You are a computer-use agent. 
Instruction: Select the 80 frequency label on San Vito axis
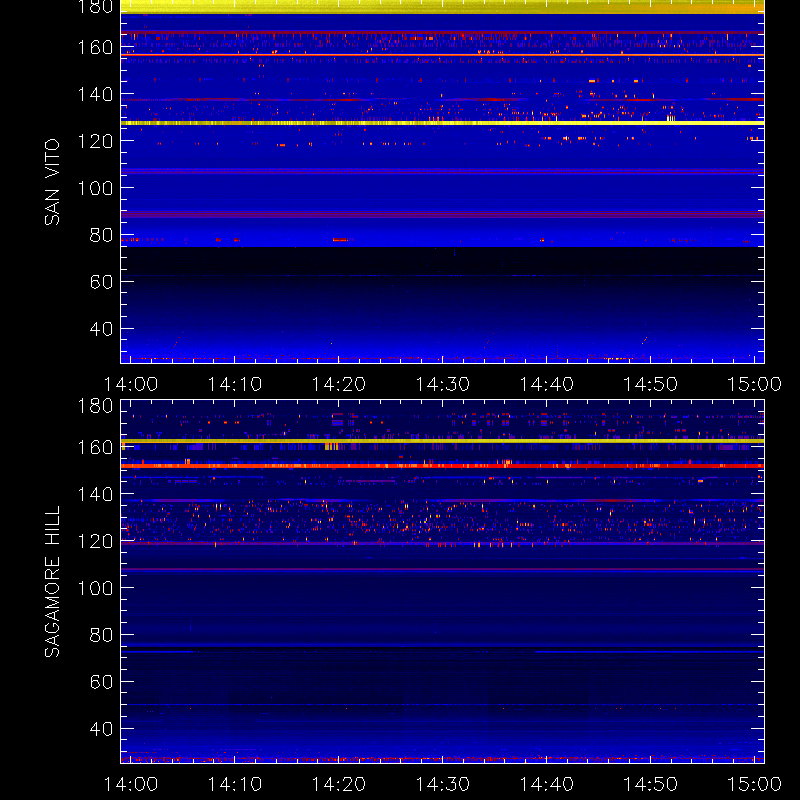[x=101, y=235]
